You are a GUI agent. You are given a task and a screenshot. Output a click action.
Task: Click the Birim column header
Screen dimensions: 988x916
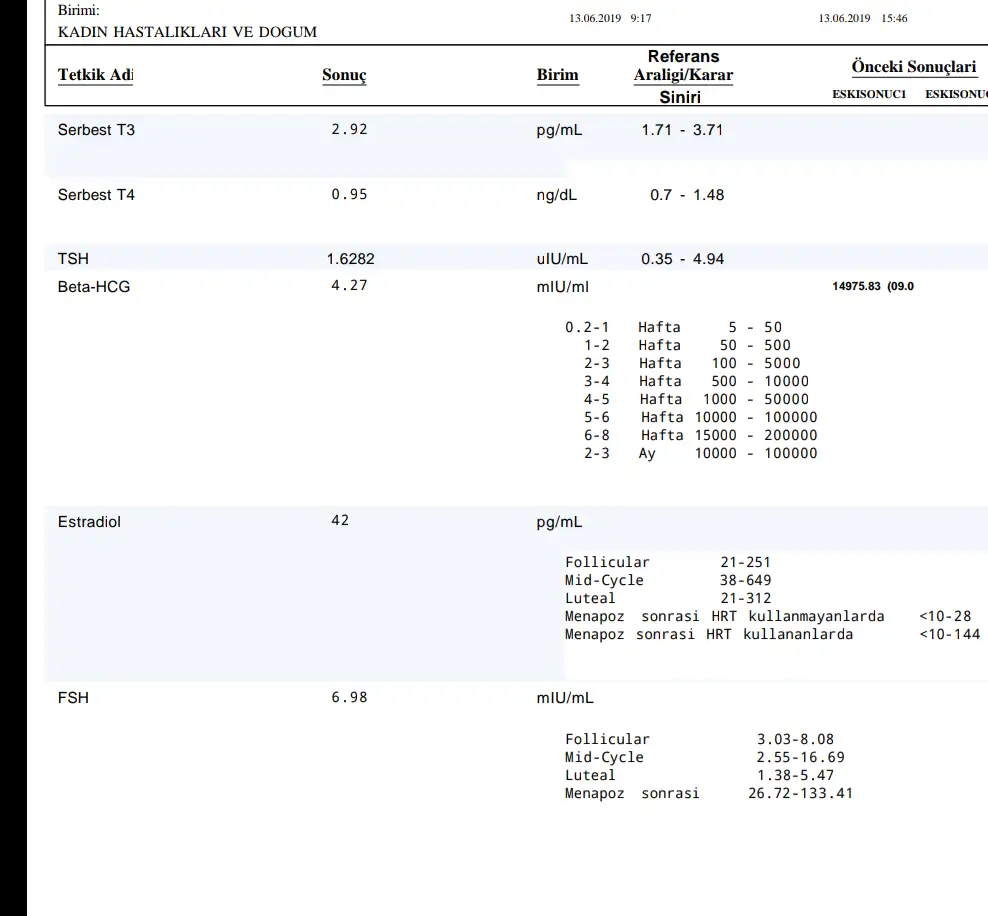(557, 75)
